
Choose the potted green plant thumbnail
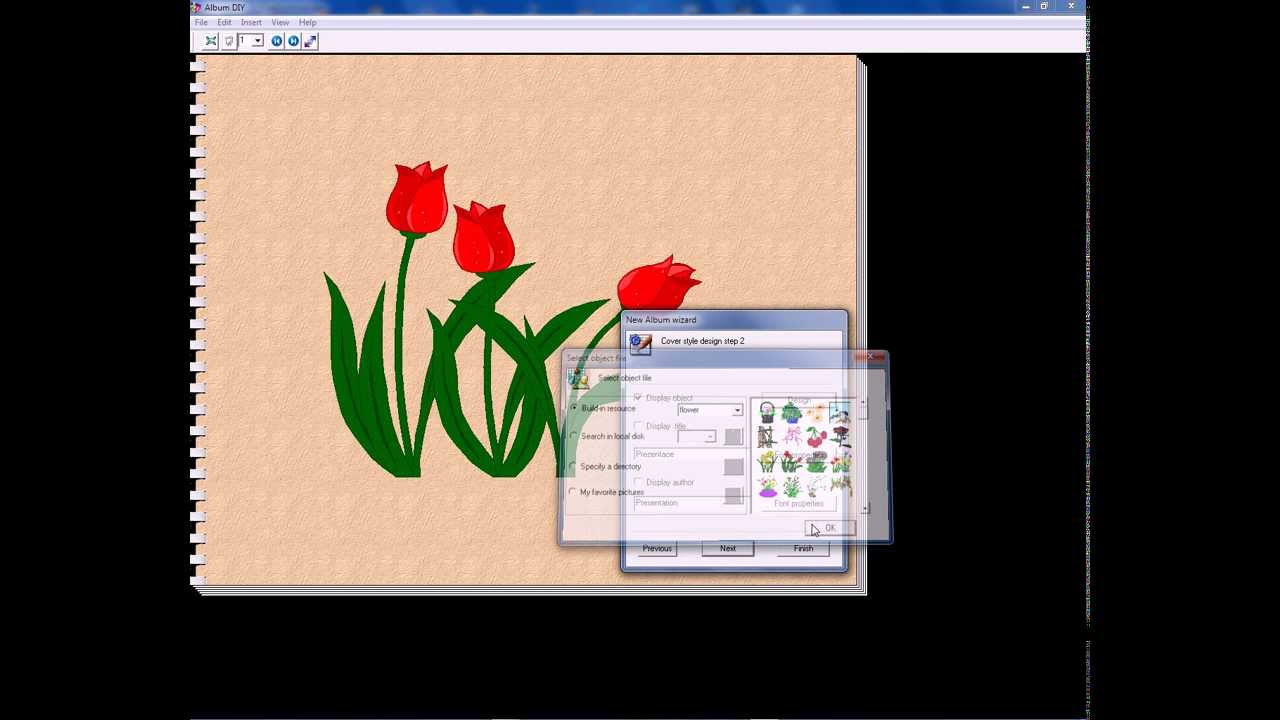click(x=792, y=413)
